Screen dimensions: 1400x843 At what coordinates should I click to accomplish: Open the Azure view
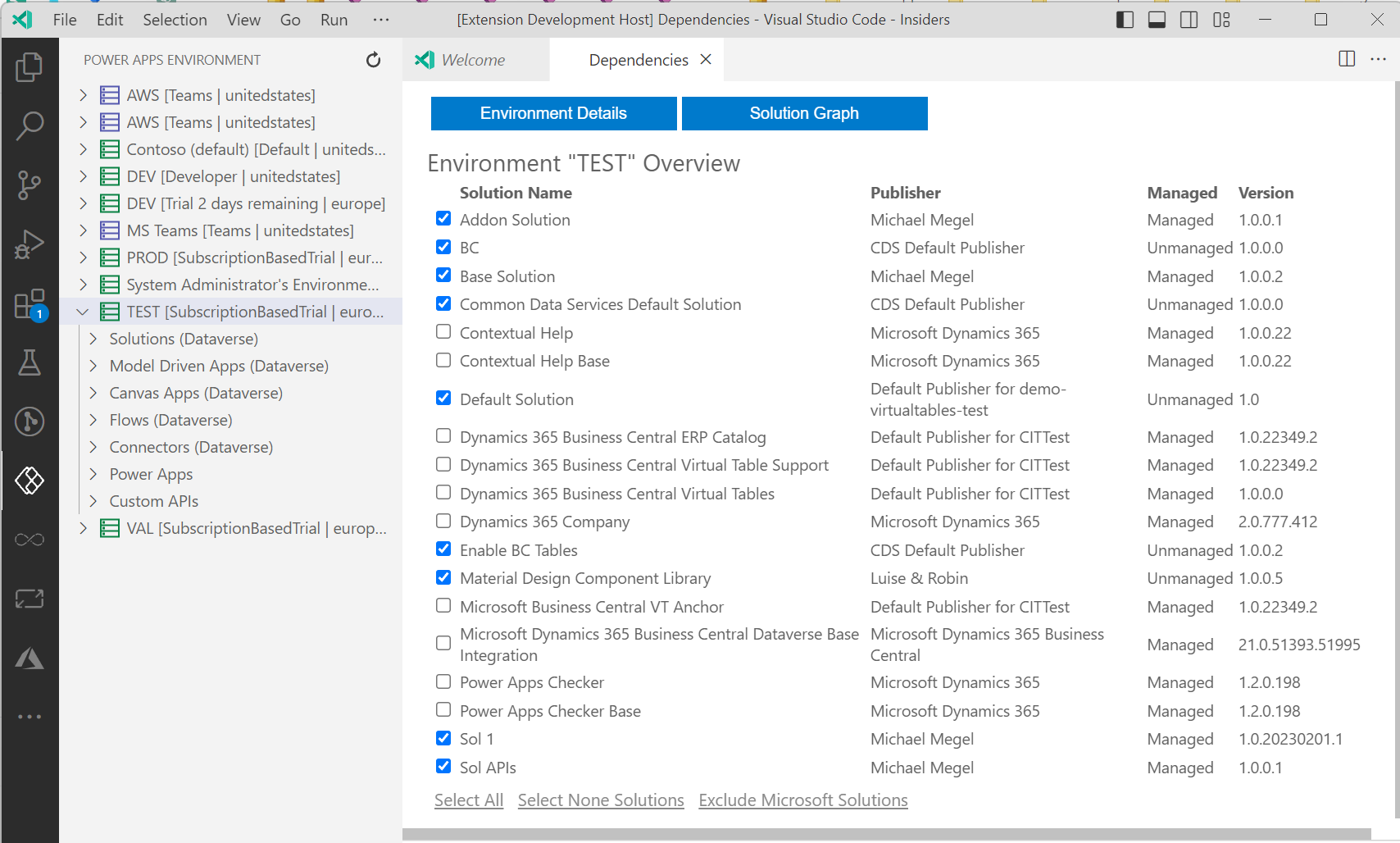point(30,658)
